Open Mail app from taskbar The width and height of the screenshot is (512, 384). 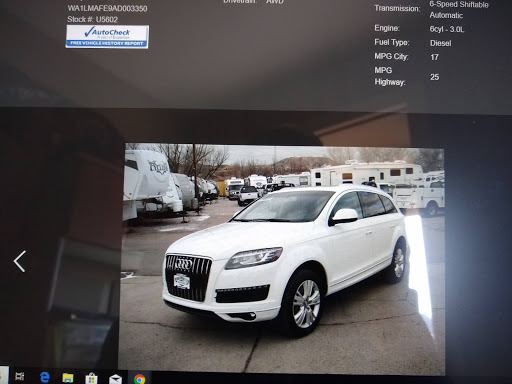click(x=115, y=379)
